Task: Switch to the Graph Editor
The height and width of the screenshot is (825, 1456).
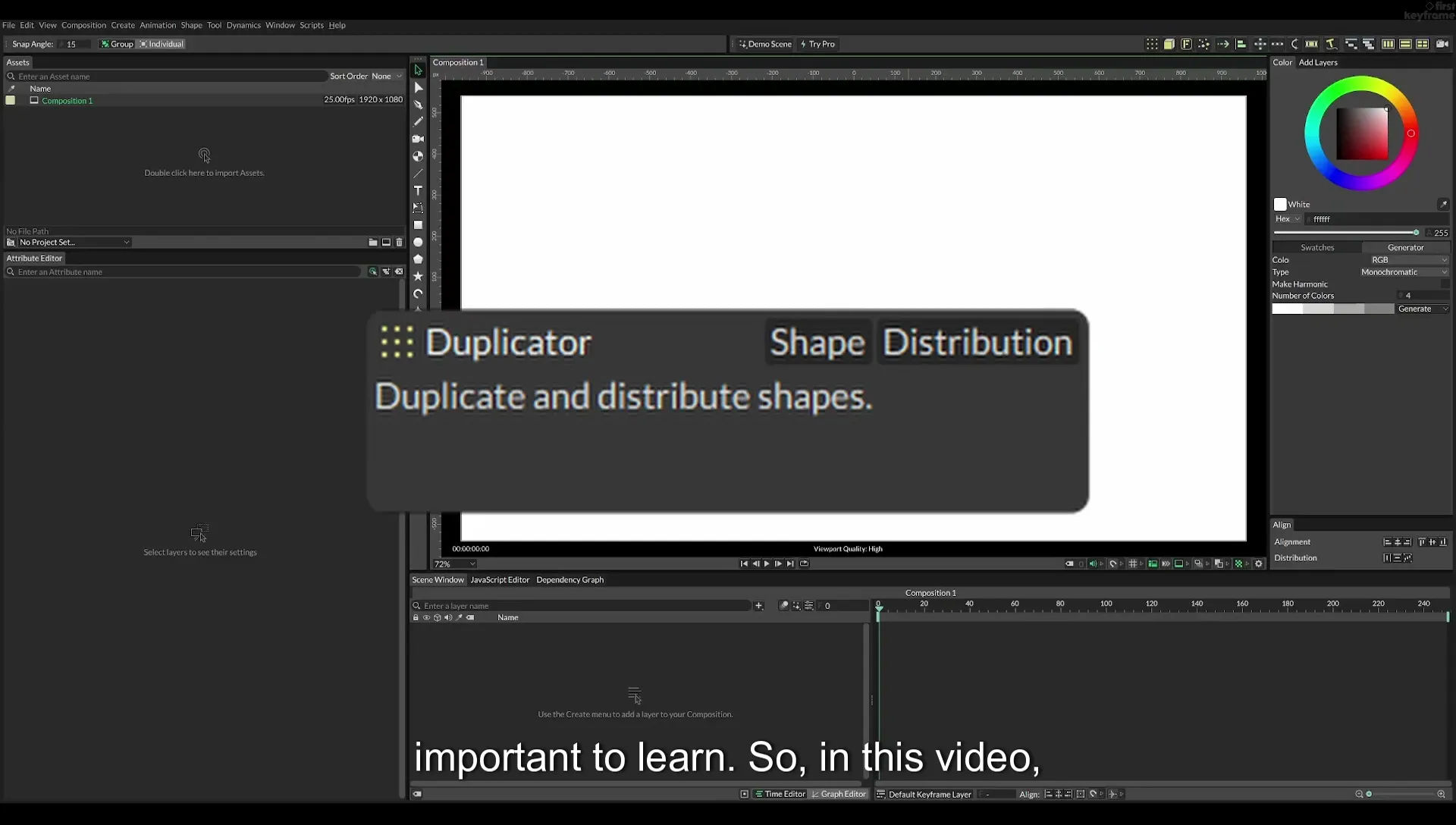Action: tap(839, 795)
